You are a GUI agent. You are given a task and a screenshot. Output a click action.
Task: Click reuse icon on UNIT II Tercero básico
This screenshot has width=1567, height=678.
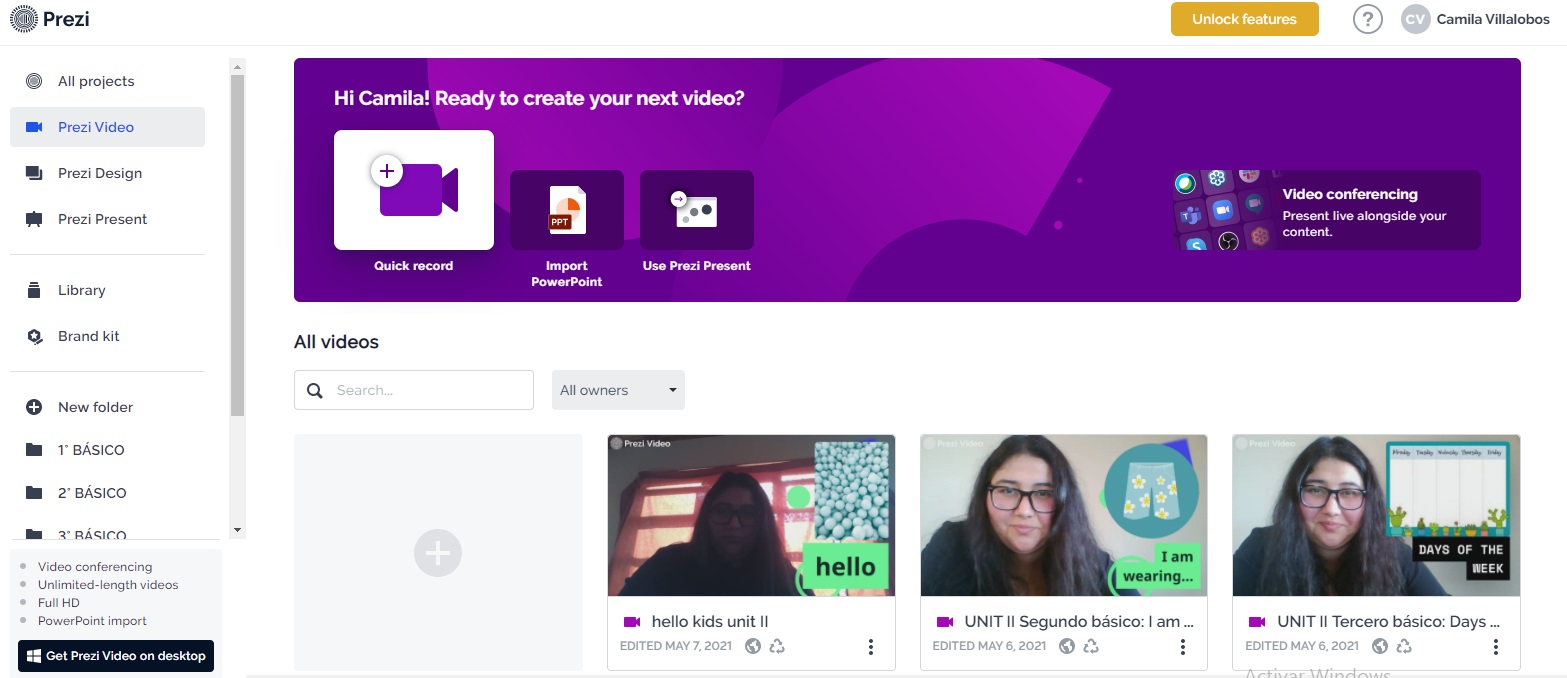pyautogui.click(x=1404, y=646)
